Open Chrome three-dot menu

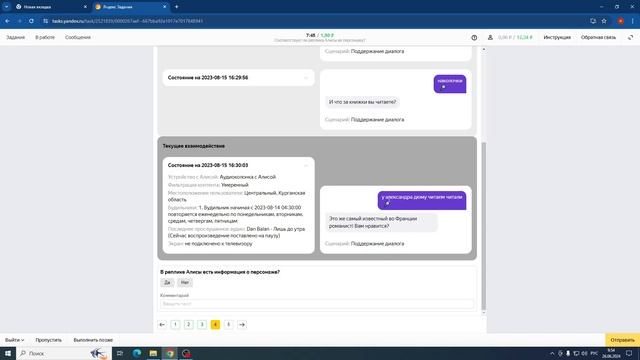[633, 21]
